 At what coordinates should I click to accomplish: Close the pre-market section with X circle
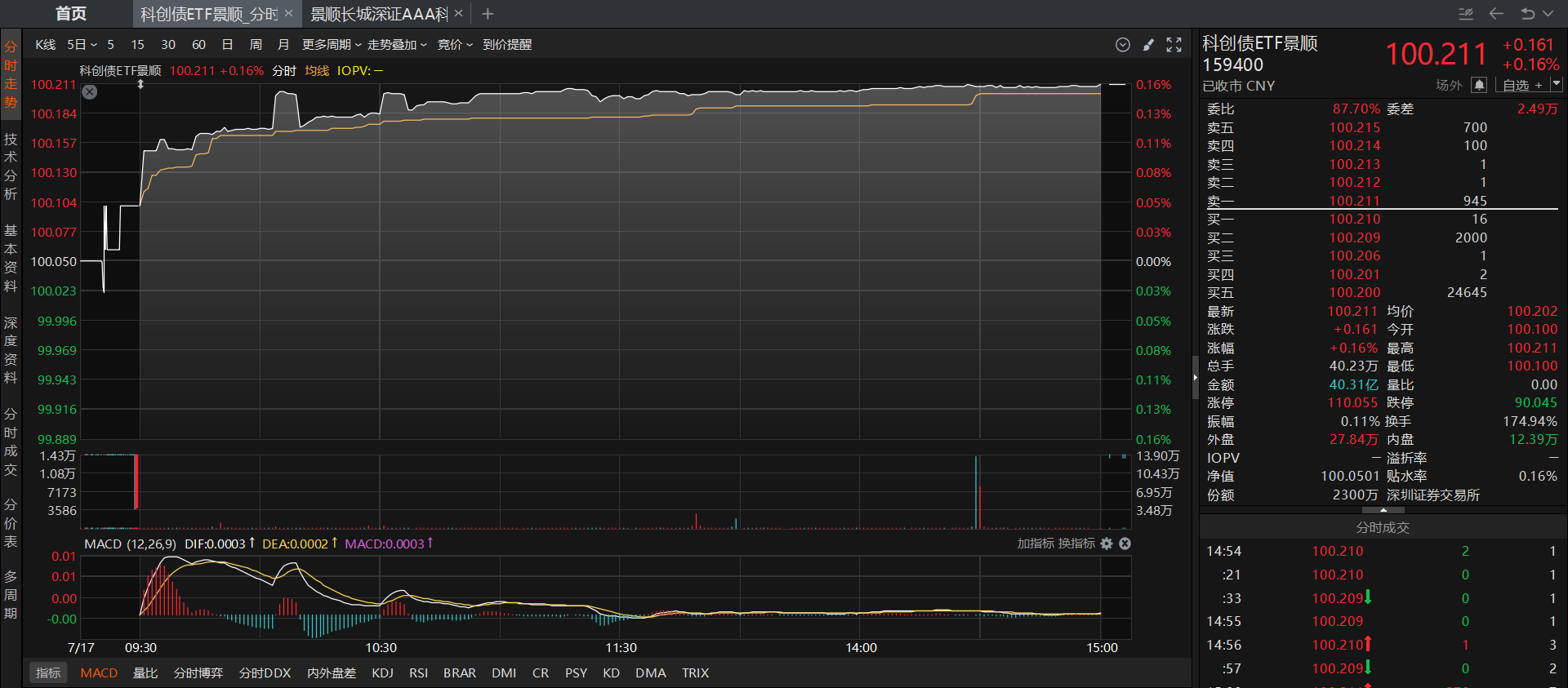click(90, 92)
